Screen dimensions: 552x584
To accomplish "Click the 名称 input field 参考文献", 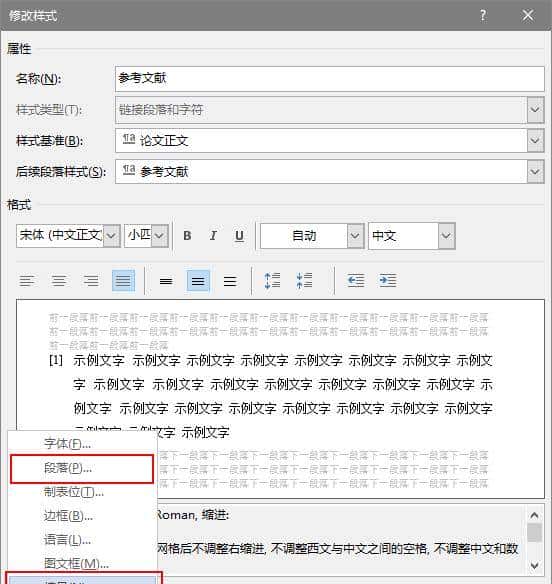I will (330, 79).
